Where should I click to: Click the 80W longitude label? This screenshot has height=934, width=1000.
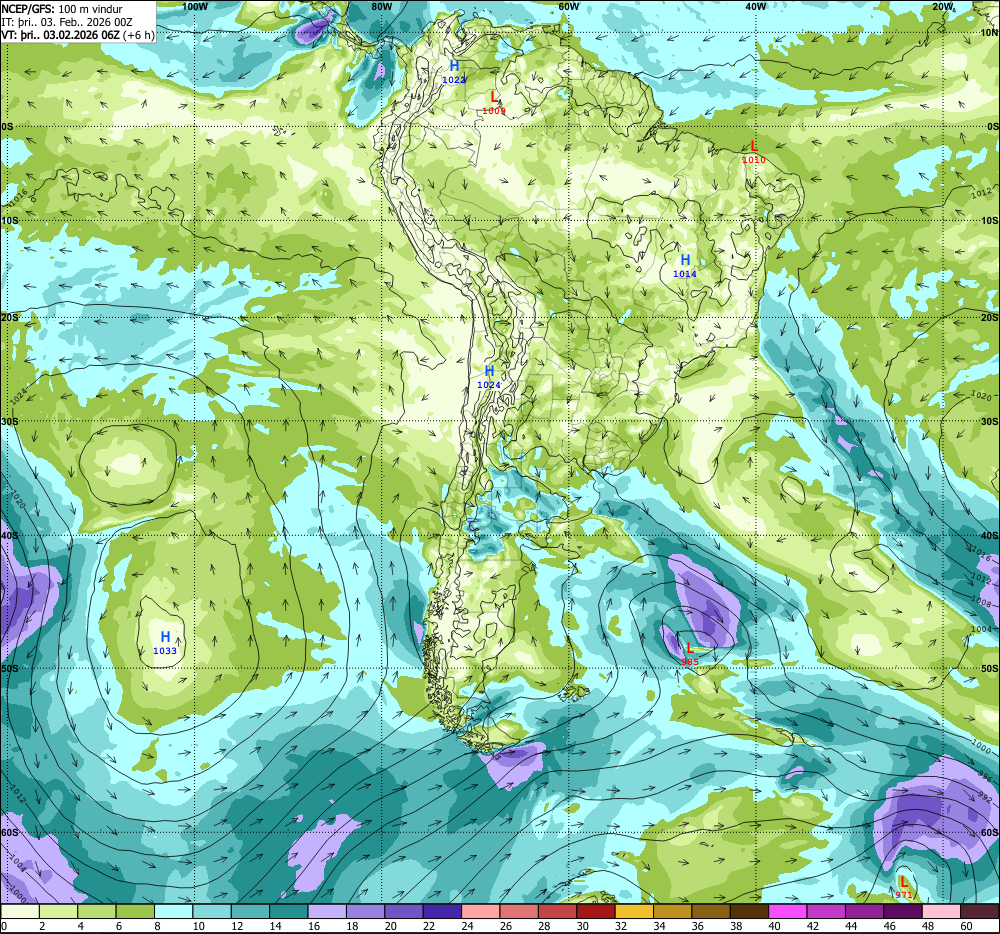pyautogui.click(x=381, y=6)
